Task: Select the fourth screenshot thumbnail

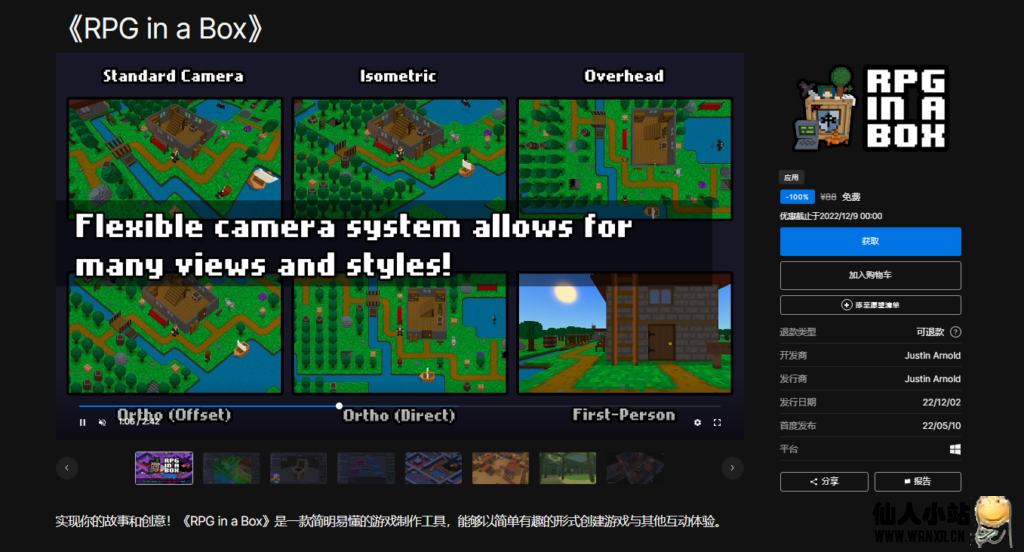Action: tap(366, 468)
